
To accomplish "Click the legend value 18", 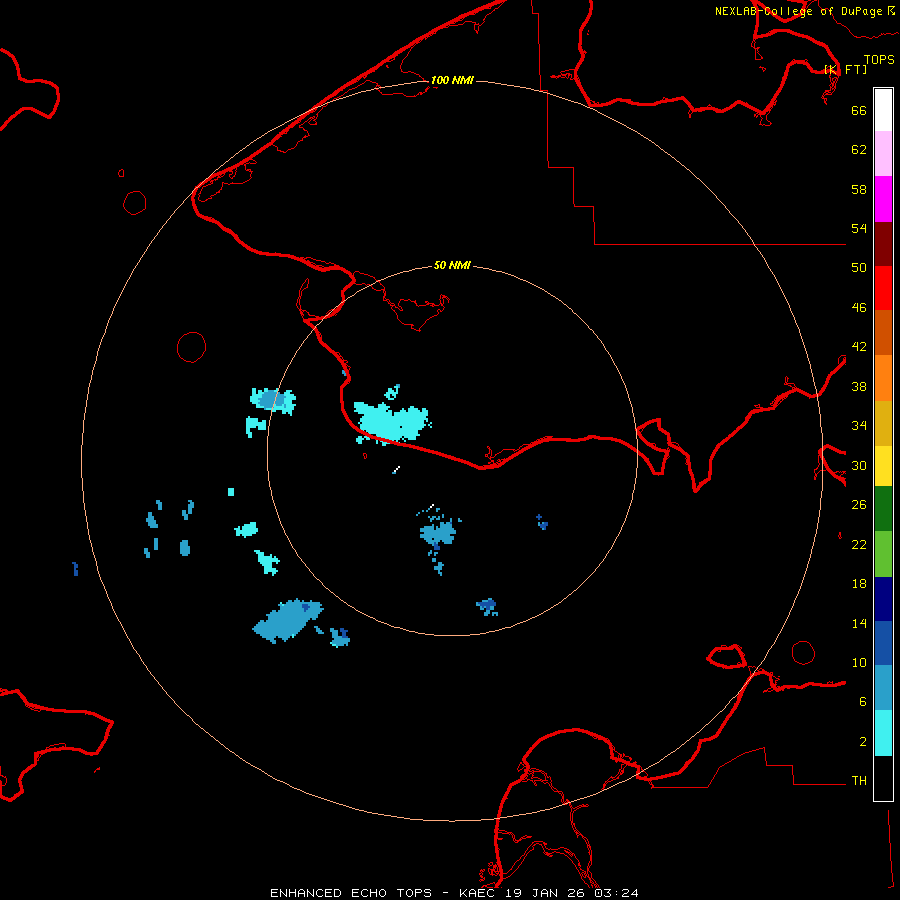I will click(x=859, y=584).
